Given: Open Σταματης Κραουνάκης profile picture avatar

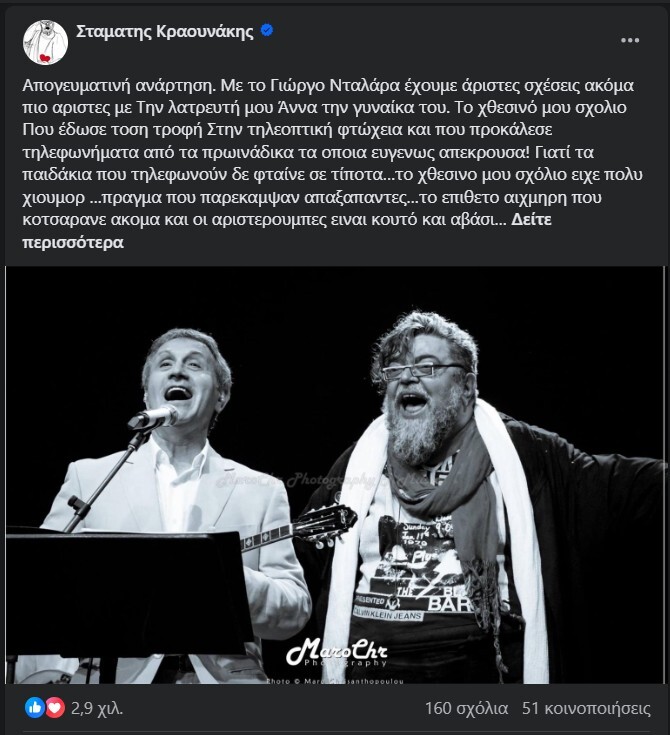Looking at the screenshot, I should pos(45,42).
